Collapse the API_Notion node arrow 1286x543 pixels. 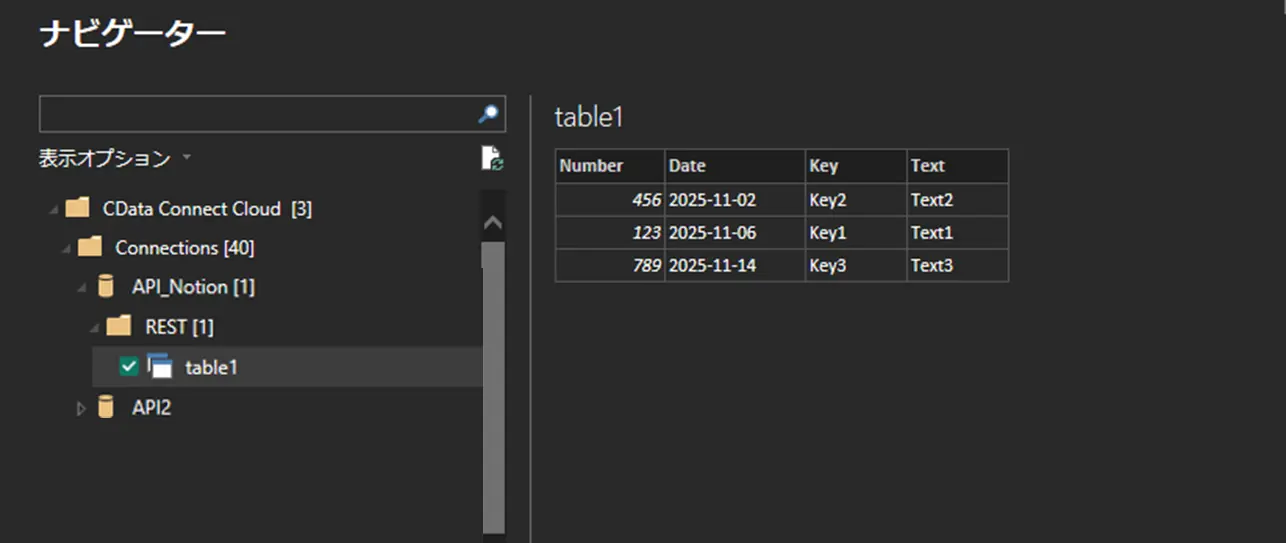coord(81,288)
